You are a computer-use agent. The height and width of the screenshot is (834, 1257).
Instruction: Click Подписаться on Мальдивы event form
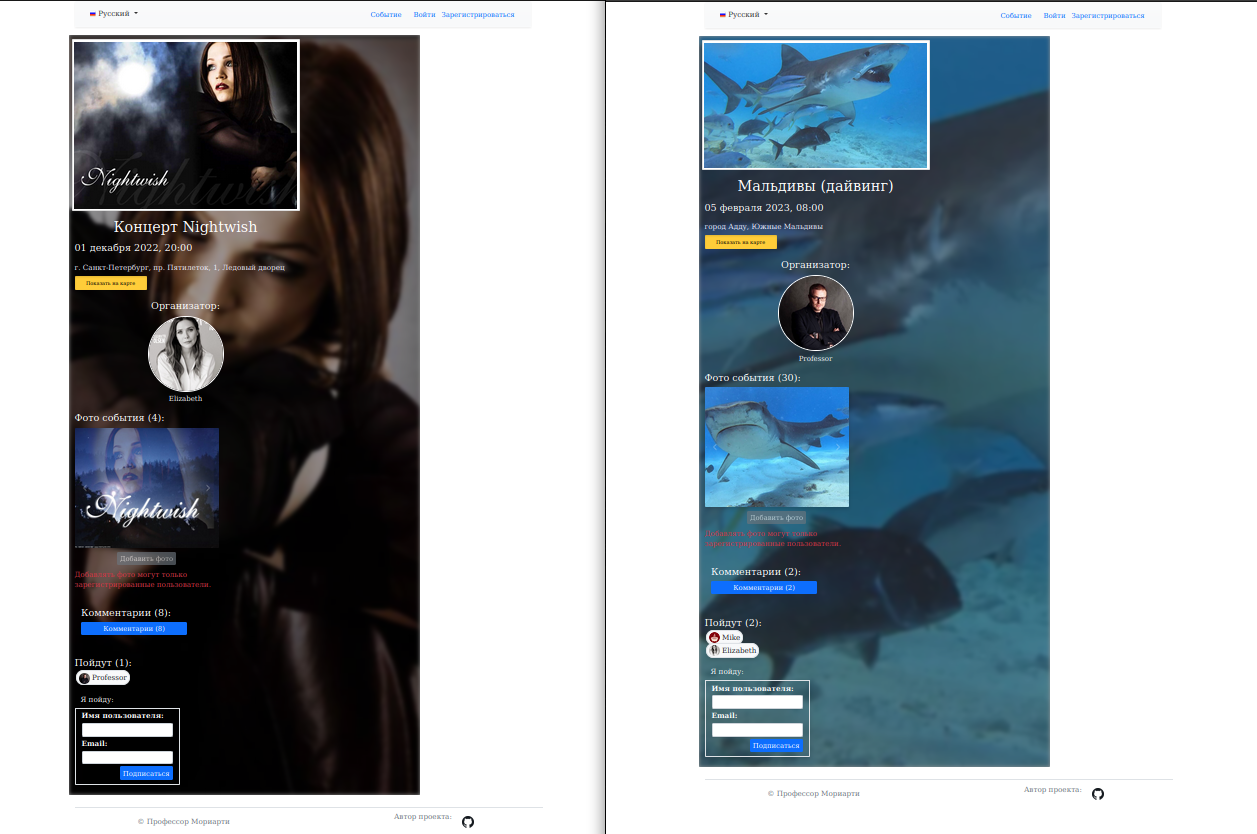(x=776, y=745)
